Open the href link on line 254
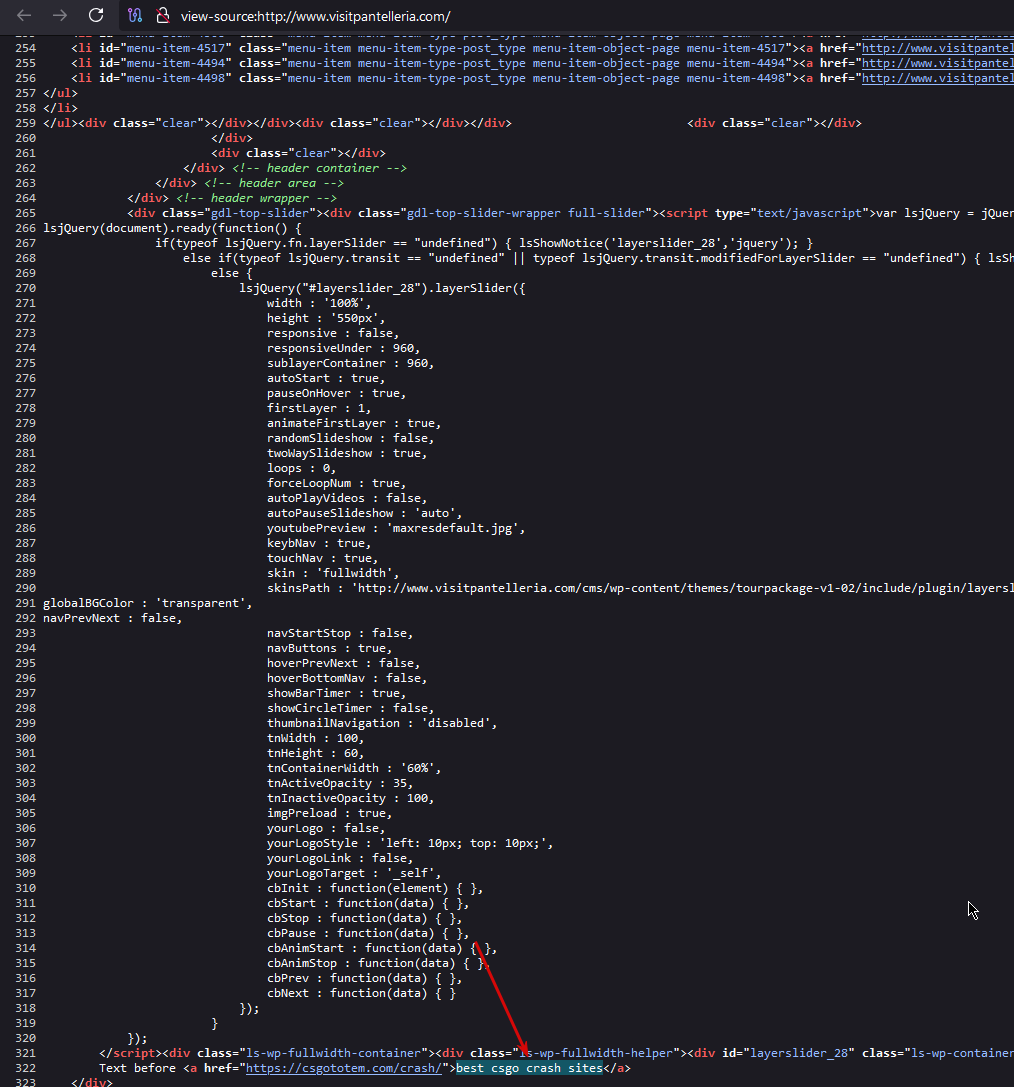1014x1087 pixels. point(937,49)
